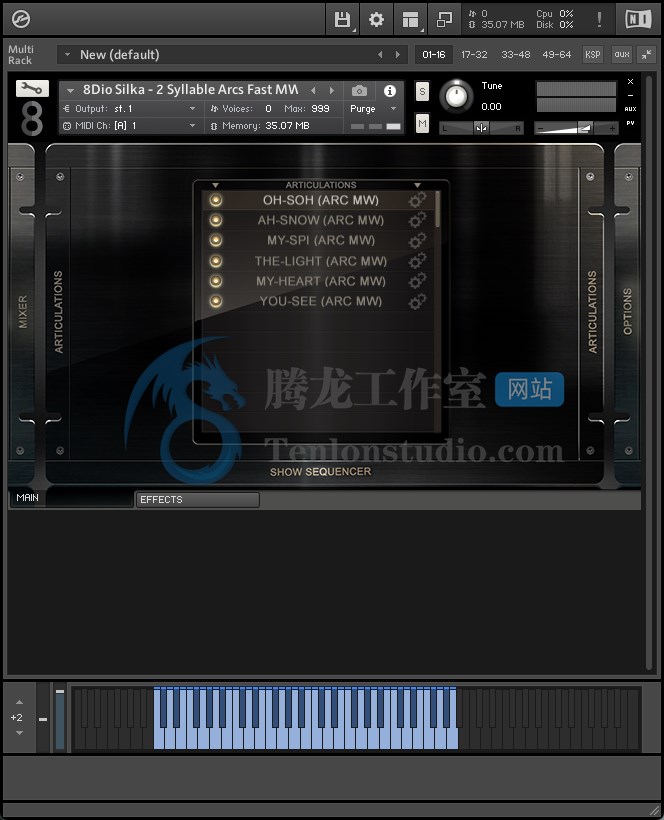Viewport: 664px width, 820px height.
Task: Click the instrument volume slider
Action: click(576, 128)
